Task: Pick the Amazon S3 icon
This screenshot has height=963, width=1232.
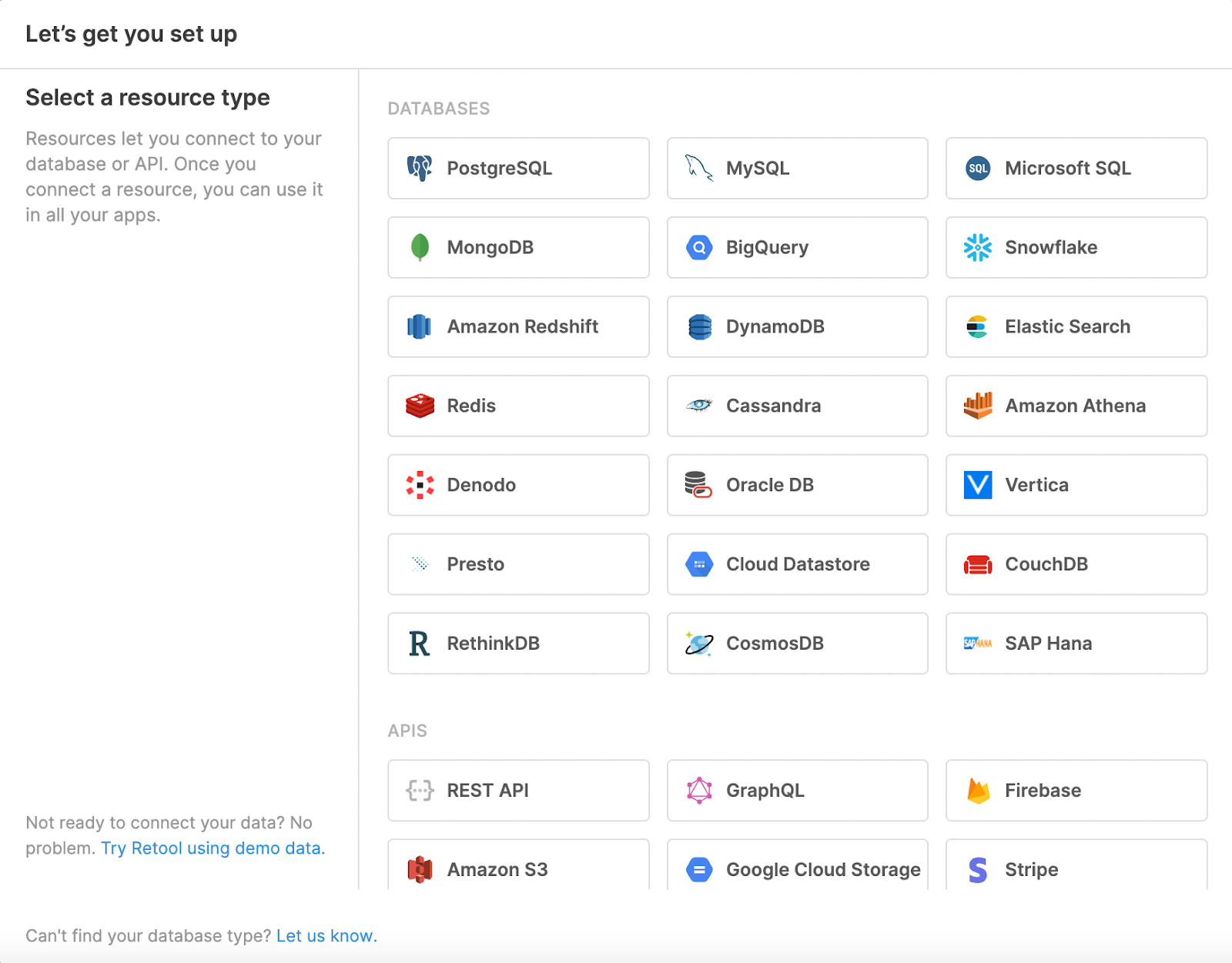Action: pos(420,870)
